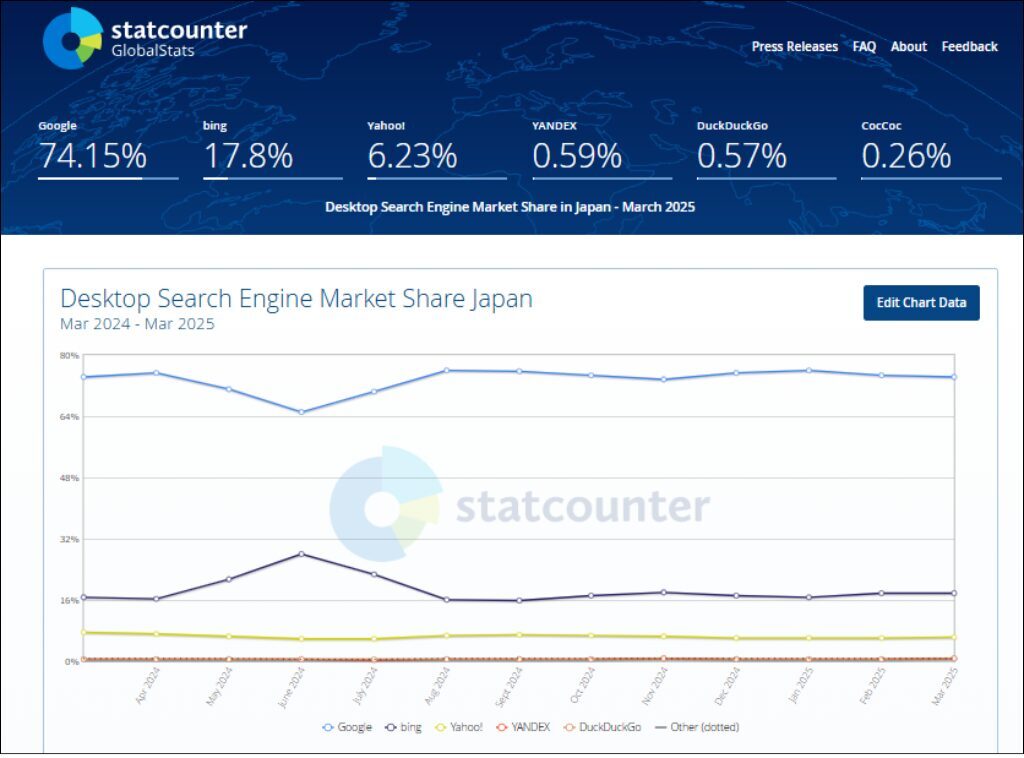The image size is (1024, 758).
Task: Click the 32% y-axis label
Action: click(x=69, y=539)
